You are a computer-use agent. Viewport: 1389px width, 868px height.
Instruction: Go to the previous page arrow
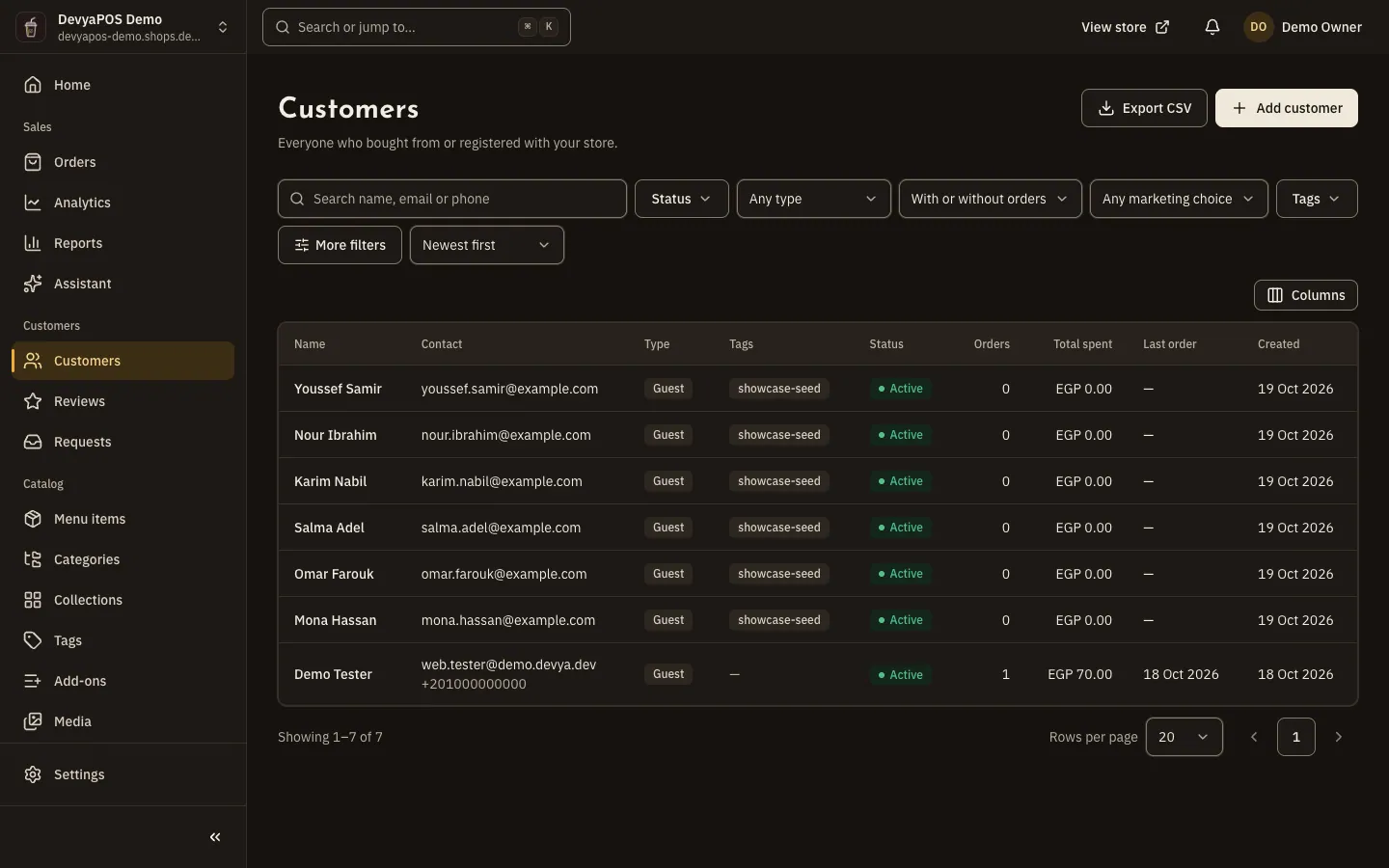(1254, 737)
